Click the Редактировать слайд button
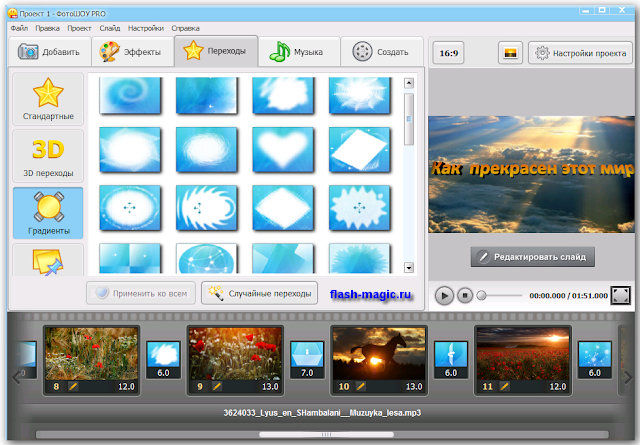 pyautogui.click(x=532, y=257)
